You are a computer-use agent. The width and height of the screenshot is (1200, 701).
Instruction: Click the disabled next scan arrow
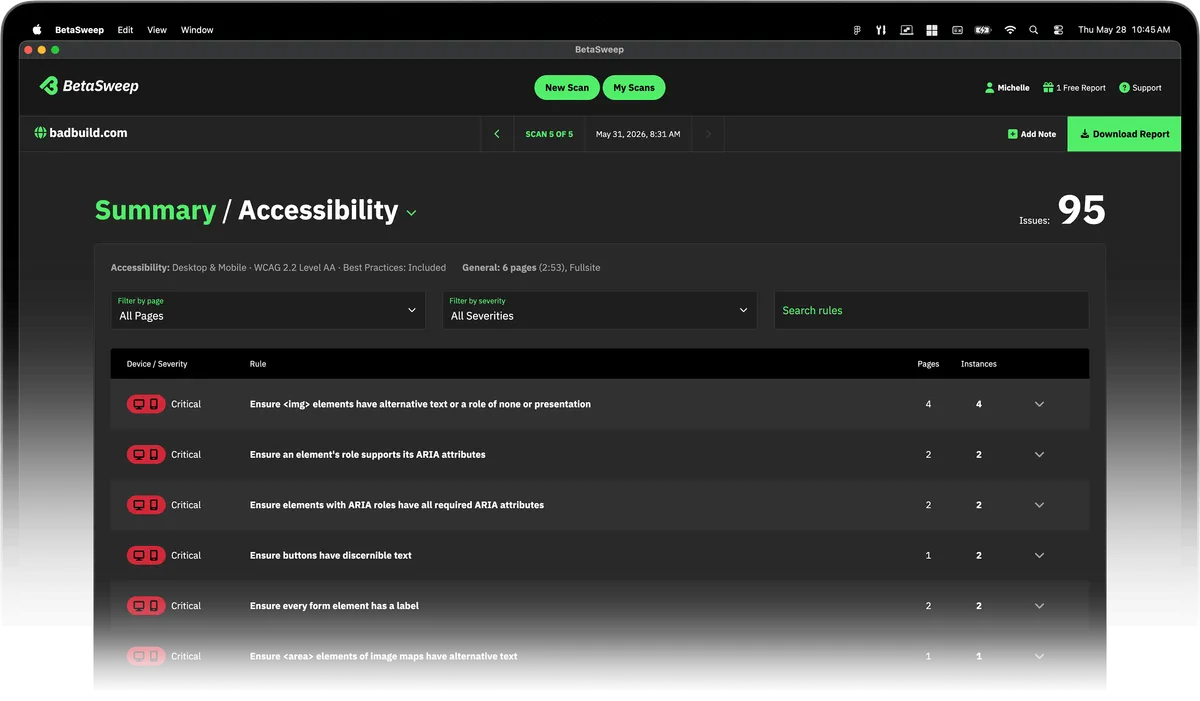708,134
